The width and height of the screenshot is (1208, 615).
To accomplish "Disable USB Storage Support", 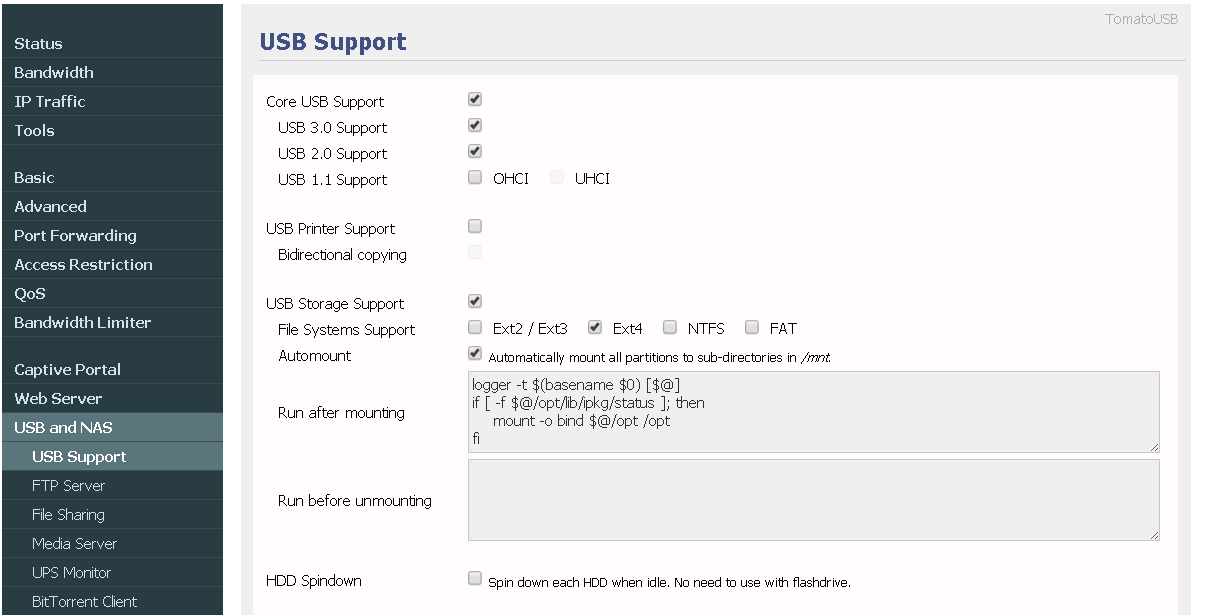I will point(474,300).
